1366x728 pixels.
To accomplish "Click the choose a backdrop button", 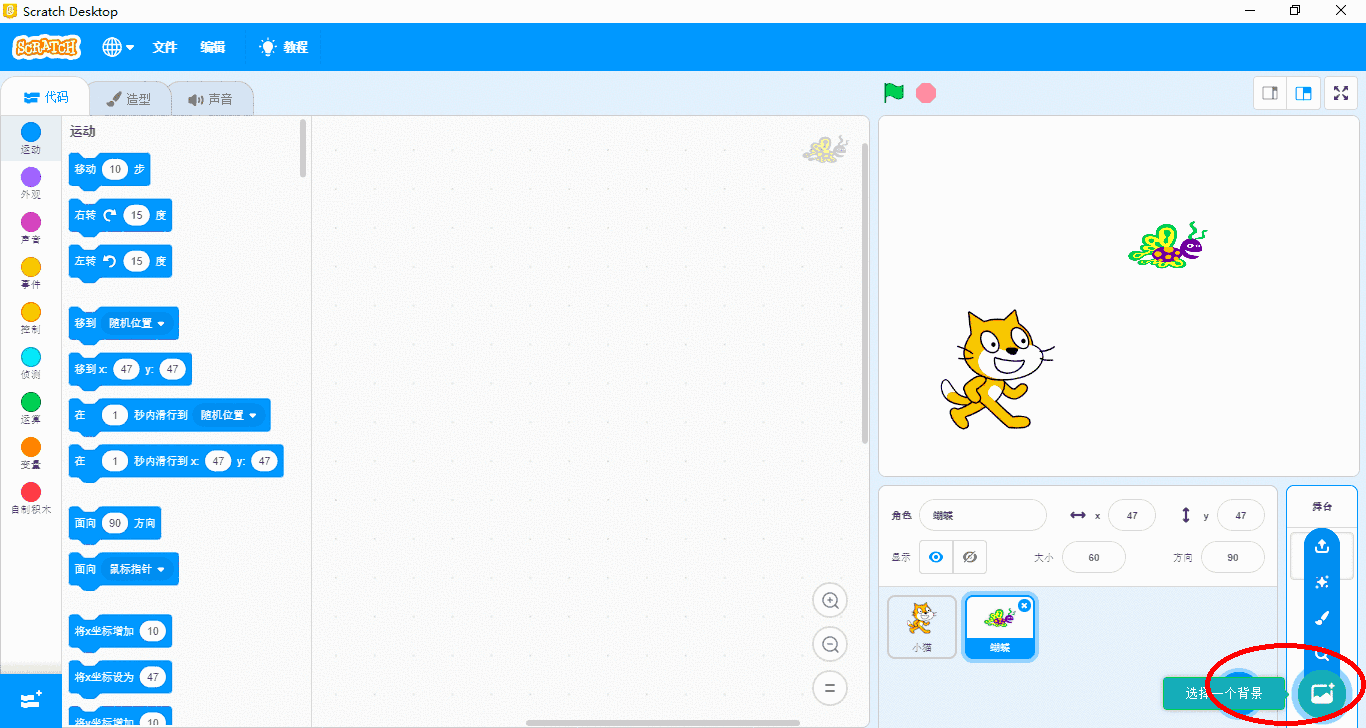I will [x=1322, y=693].
